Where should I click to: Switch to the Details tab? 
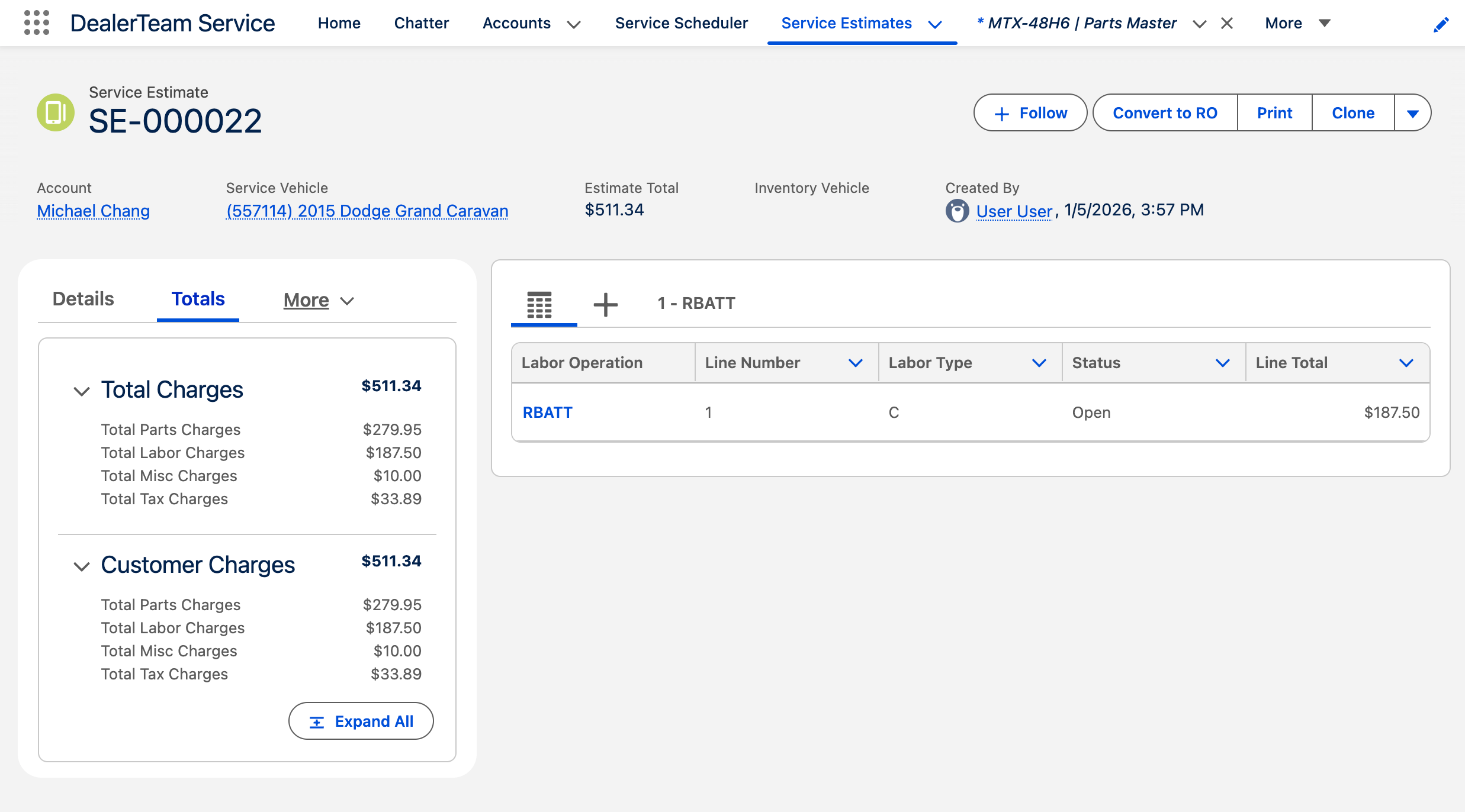coord(83,299)
